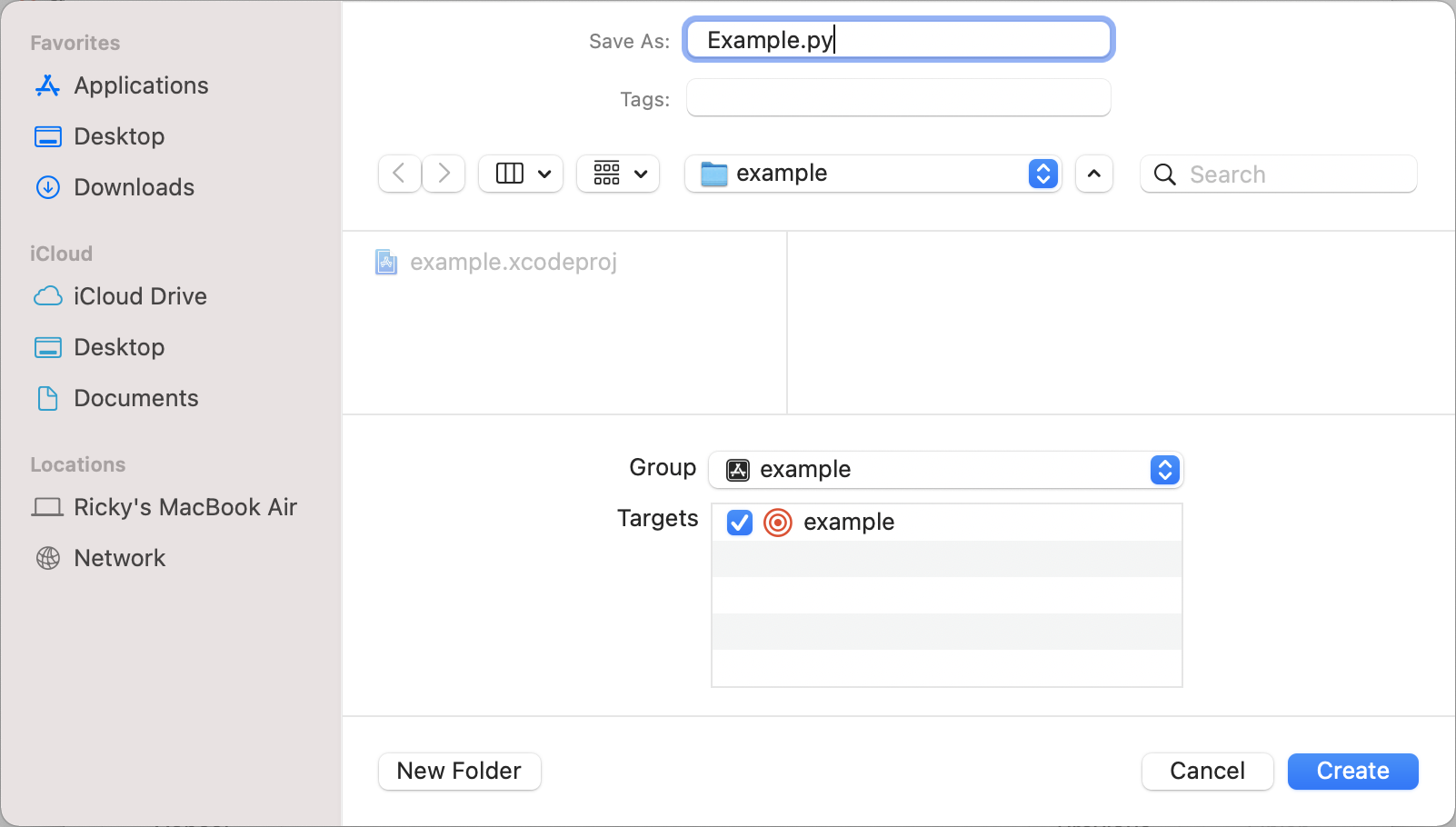Select Ricky's MacBook Air location
This screenshot has height=827, width=1456.
tap(184, 507)
